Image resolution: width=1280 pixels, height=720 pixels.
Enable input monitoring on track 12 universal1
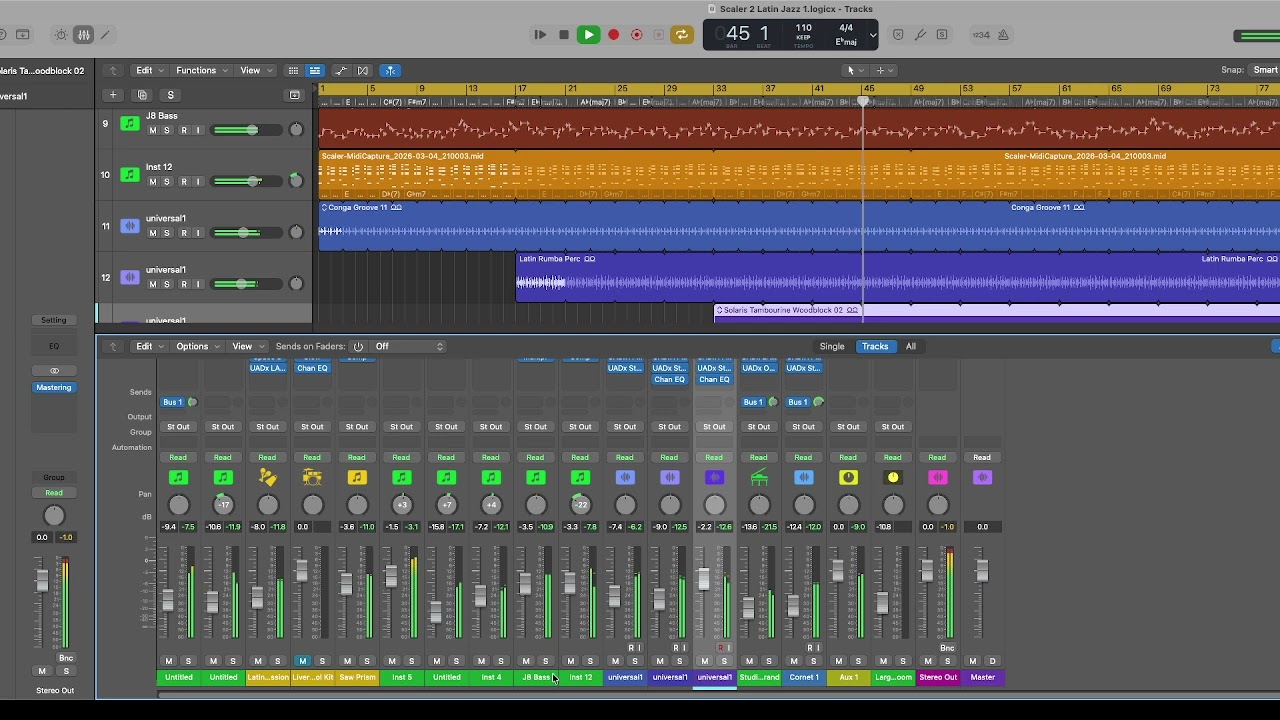click(x=197, y=284)
